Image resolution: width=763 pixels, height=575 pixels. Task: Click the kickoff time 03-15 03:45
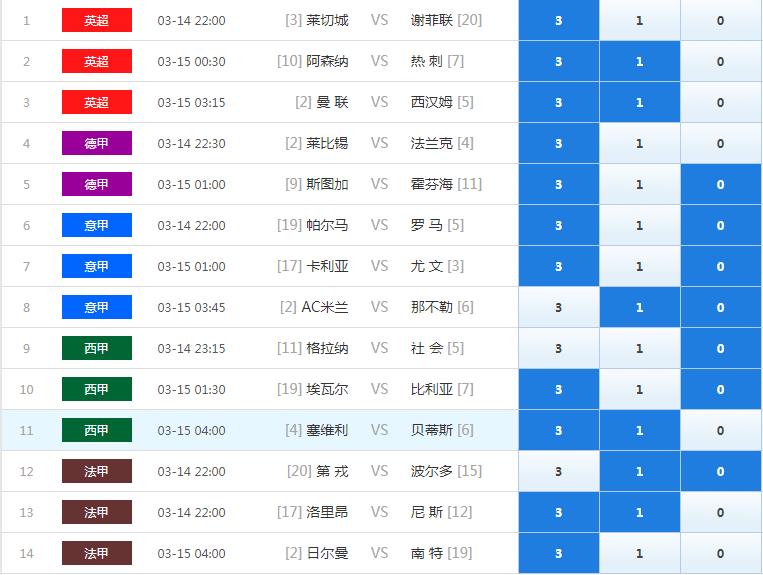click(x=191, y=308)
